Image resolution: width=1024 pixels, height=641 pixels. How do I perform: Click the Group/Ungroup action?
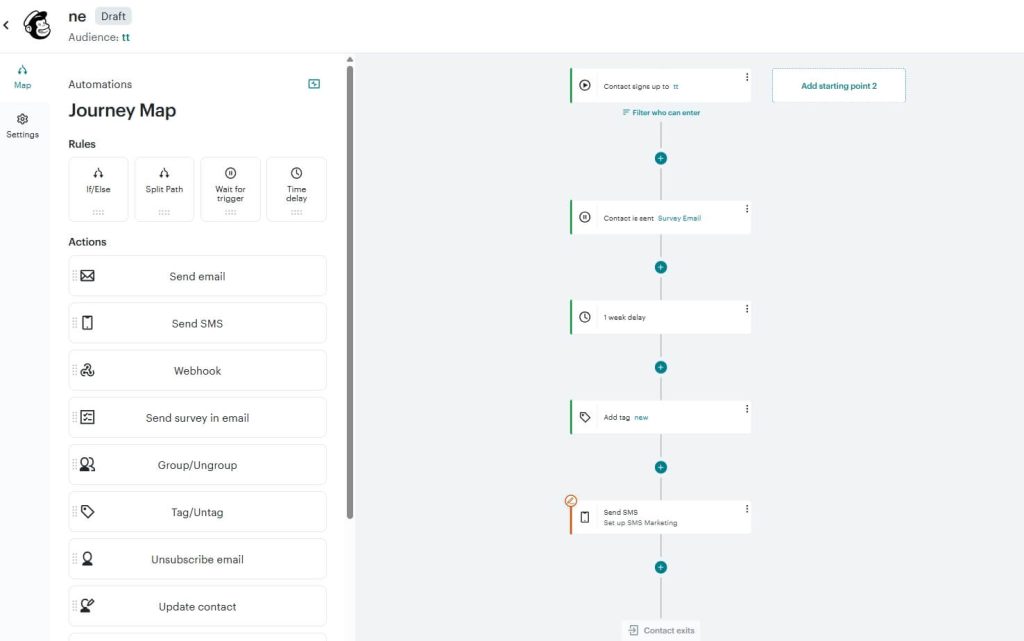click(x=196, y=464)
